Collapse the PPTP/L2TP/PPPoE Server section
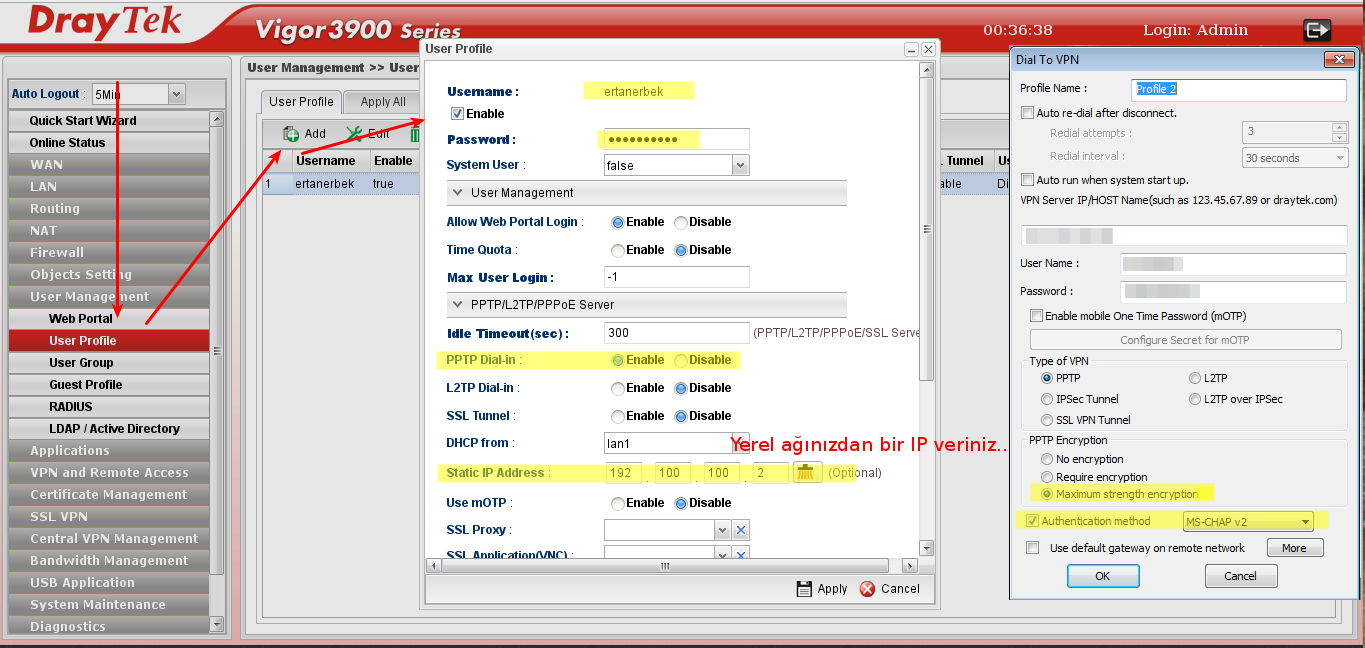Viewport: 1365px width, 648px height. click(x=458, y=304)
